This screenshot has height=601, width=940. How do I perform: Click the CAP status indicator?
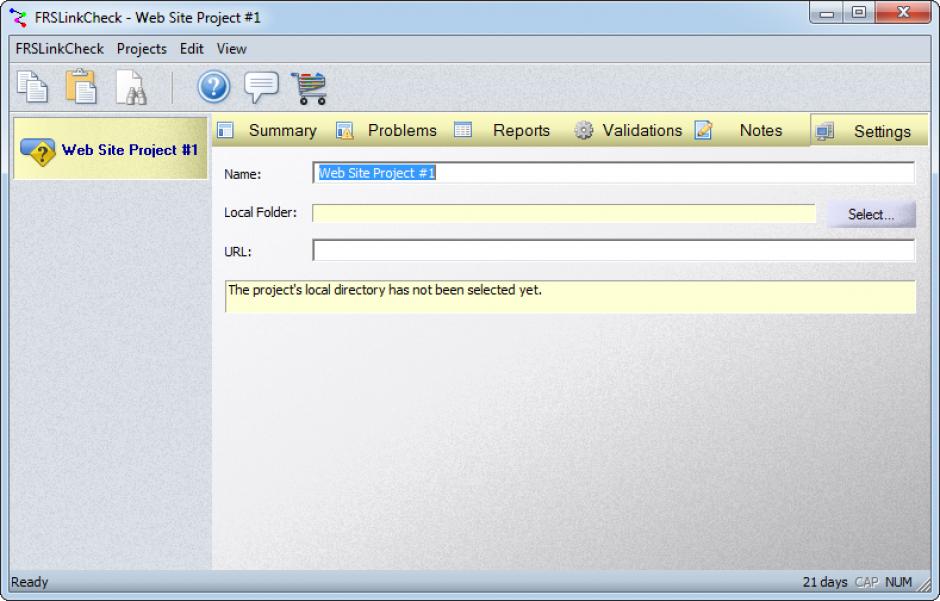(x=866, y=582)
